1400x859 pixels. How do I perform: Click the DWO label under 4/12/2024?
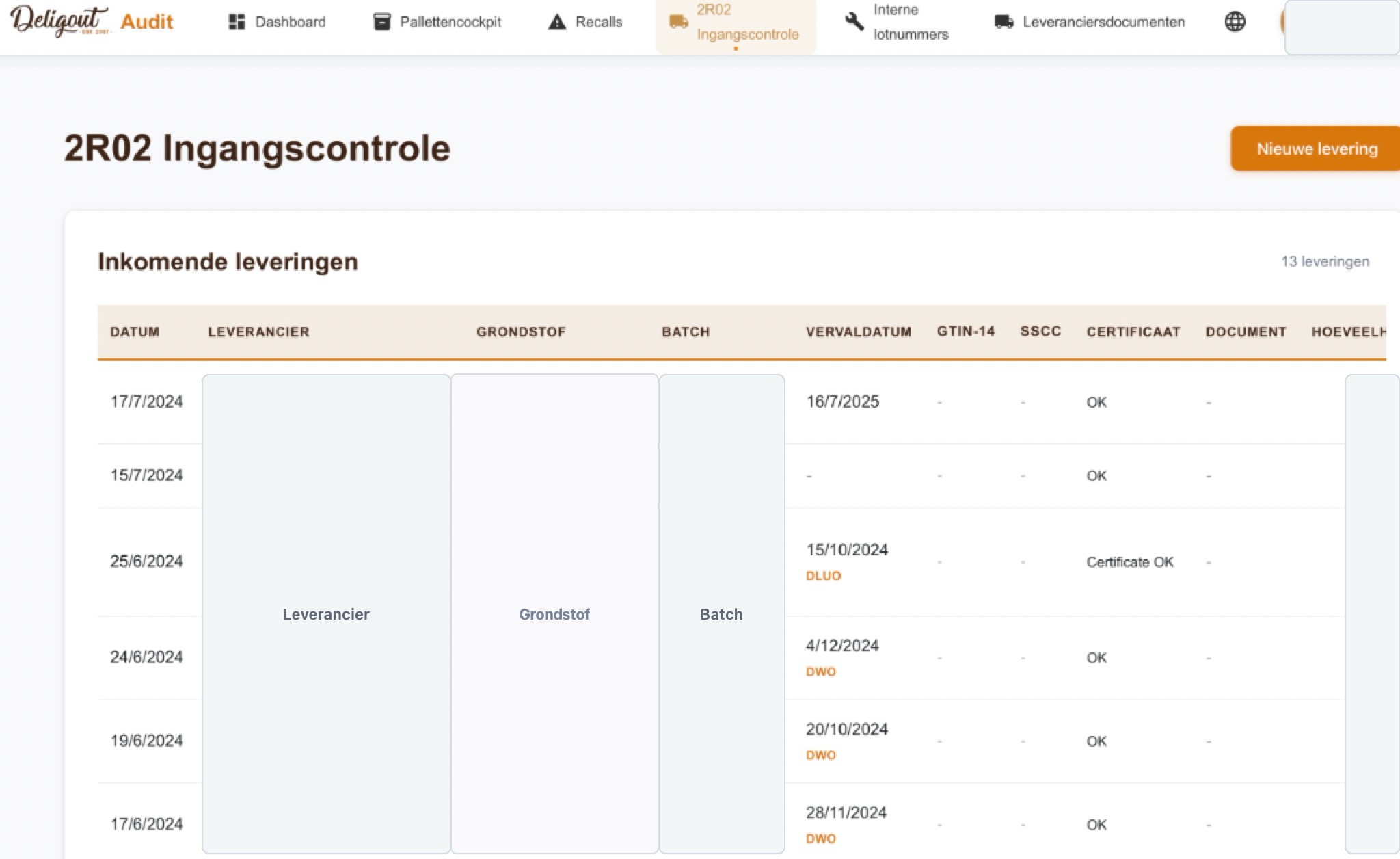point(821,672)
